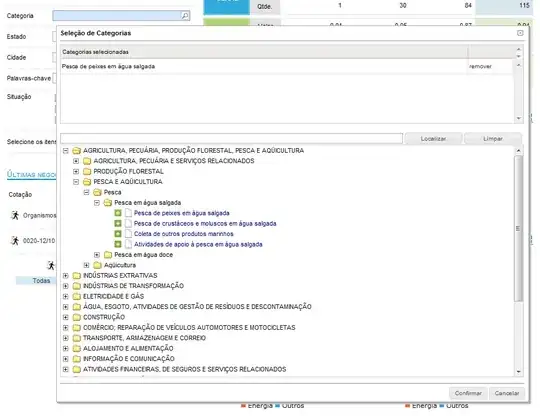Expand ATIVIDADES FINANCEIRAS, DE SEGUROS node
The height and width of the screenshot is (416, 540).
point(66,369)
